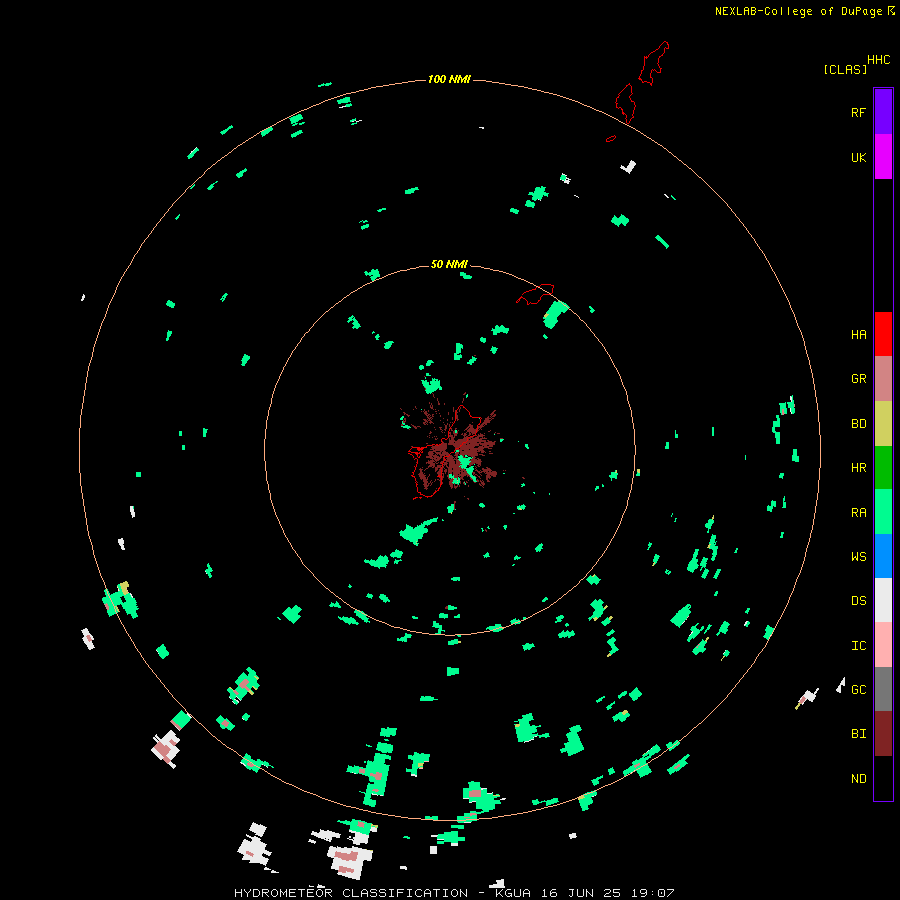The height and width of the screenshot is (900, 900).
Task: Click the GC ground clutter gray swatch
Action: point(883,689)
